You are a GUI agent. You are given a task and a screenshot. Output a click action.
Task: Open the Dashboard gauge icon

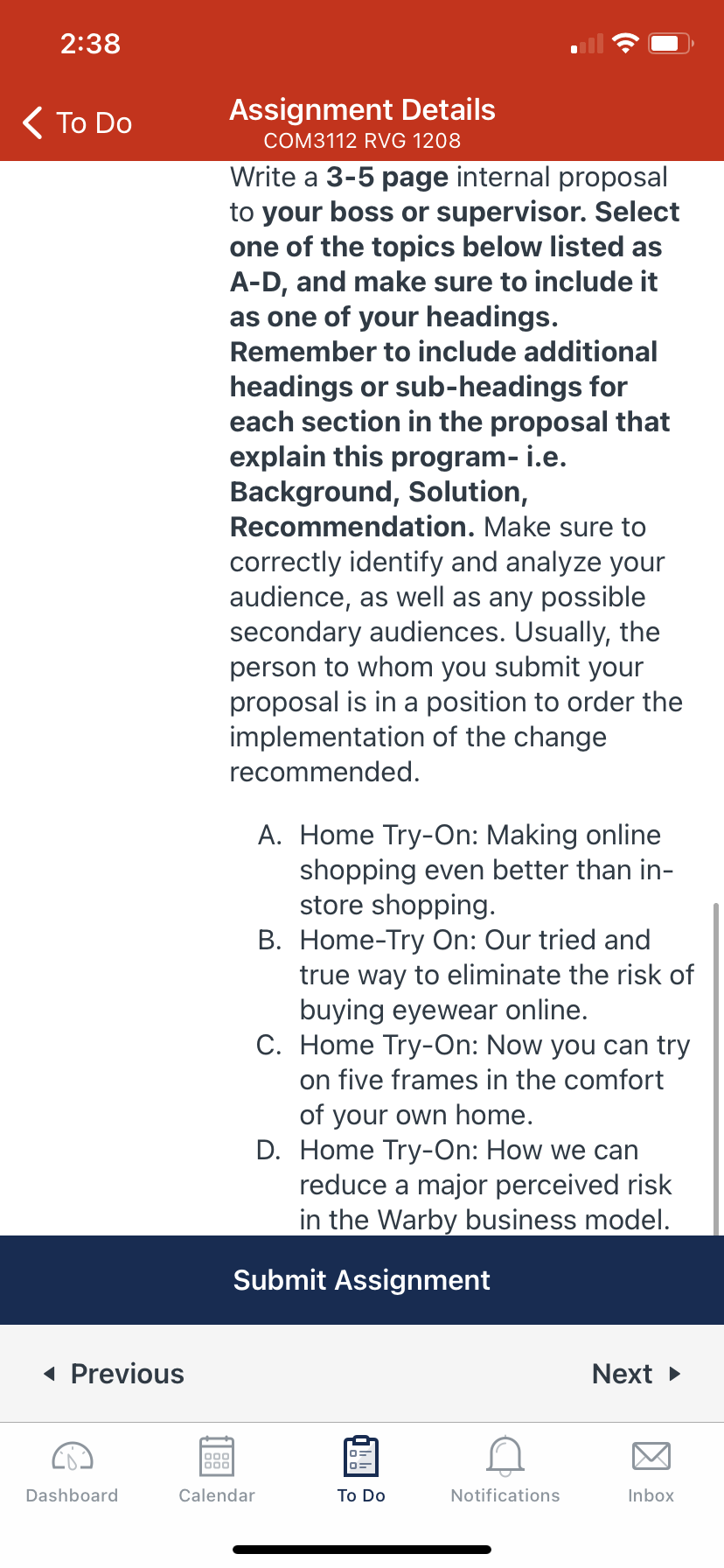tap(73, 1457)
